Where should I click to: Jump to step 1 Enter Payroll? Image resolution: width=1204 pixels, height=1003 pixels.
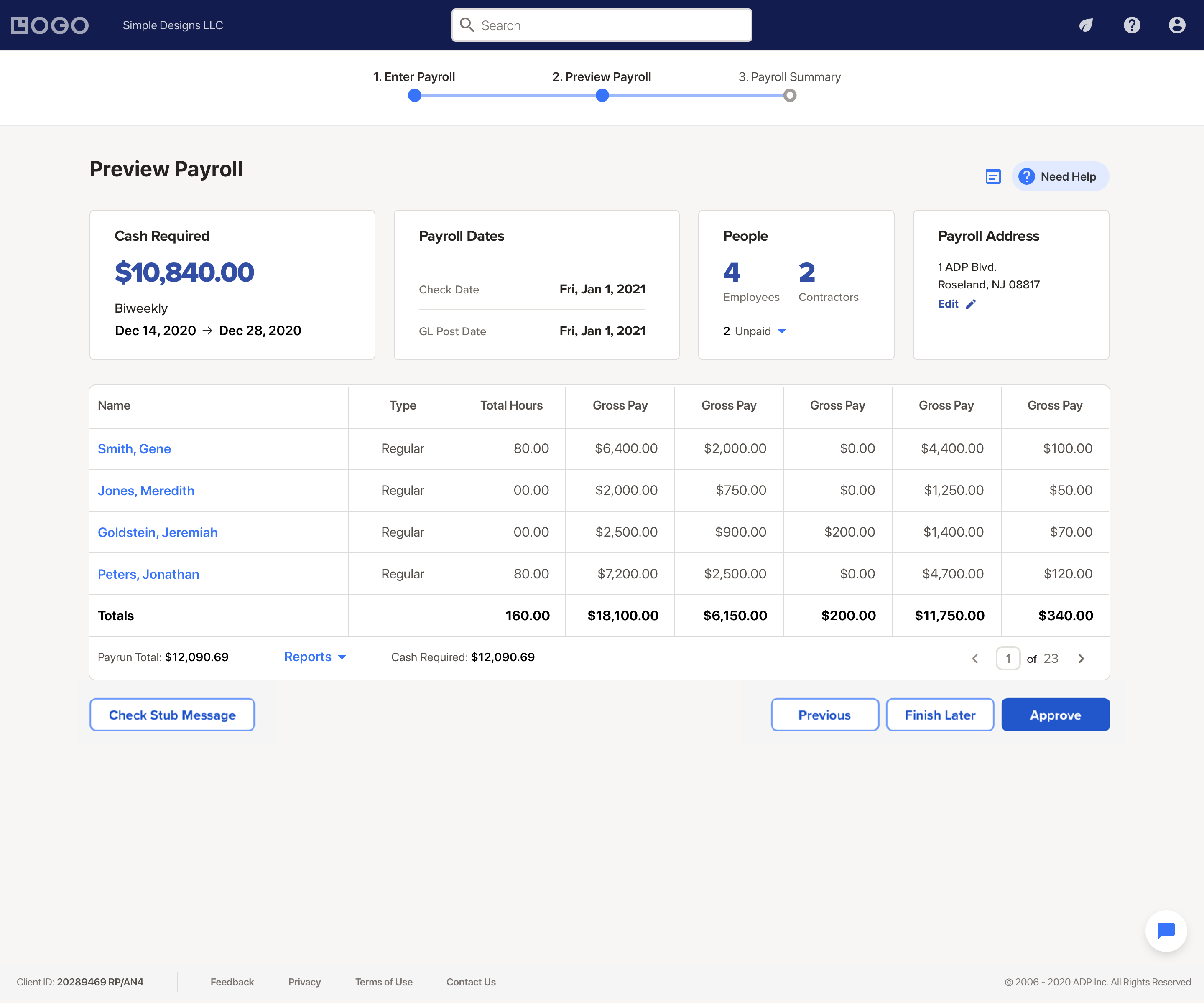[x=414, y=77]
